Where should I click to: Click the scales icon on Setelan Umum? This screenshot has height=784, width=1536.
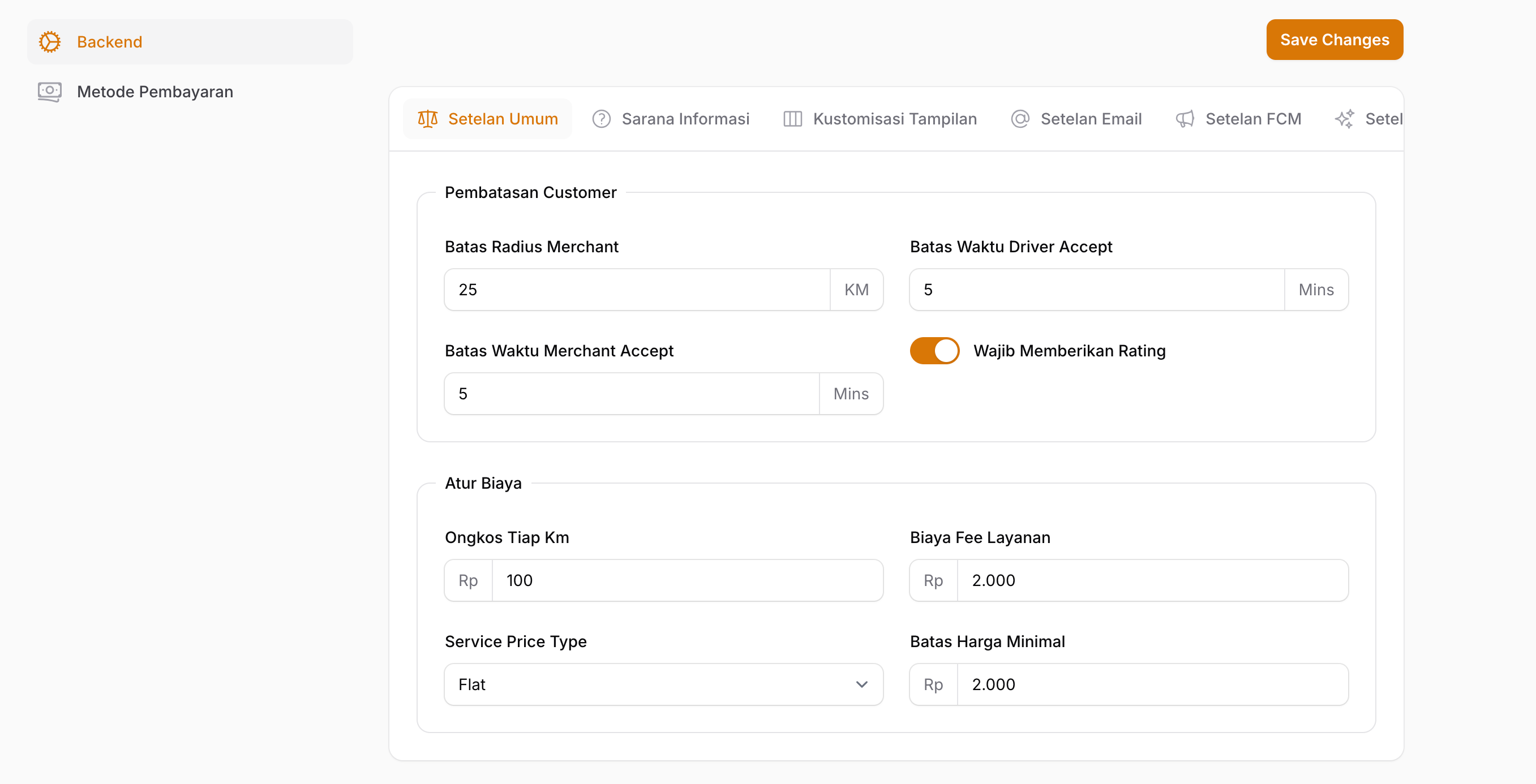427,119
